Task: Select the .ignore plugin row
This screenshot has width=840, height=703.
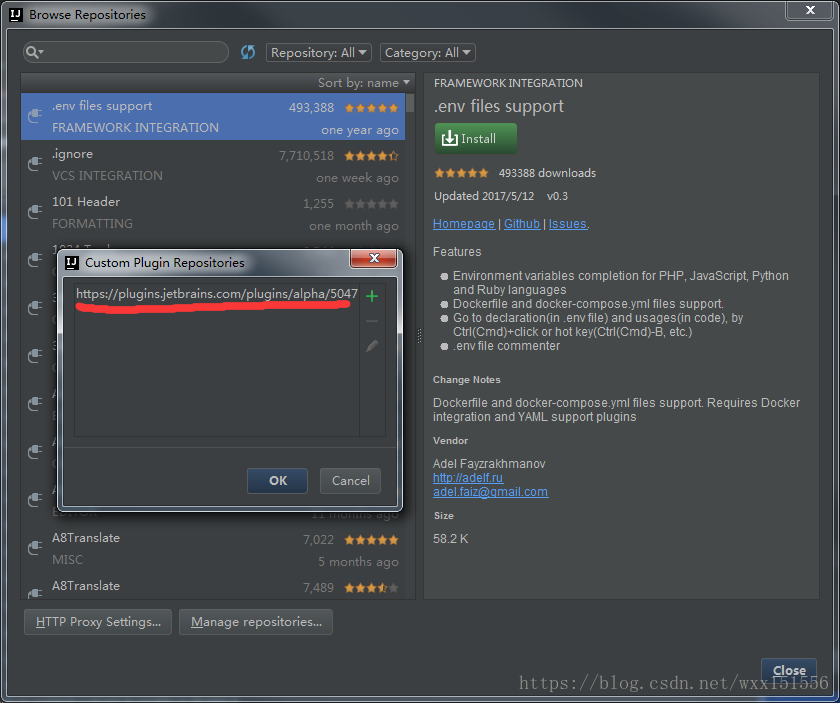Action: (213, 164)
